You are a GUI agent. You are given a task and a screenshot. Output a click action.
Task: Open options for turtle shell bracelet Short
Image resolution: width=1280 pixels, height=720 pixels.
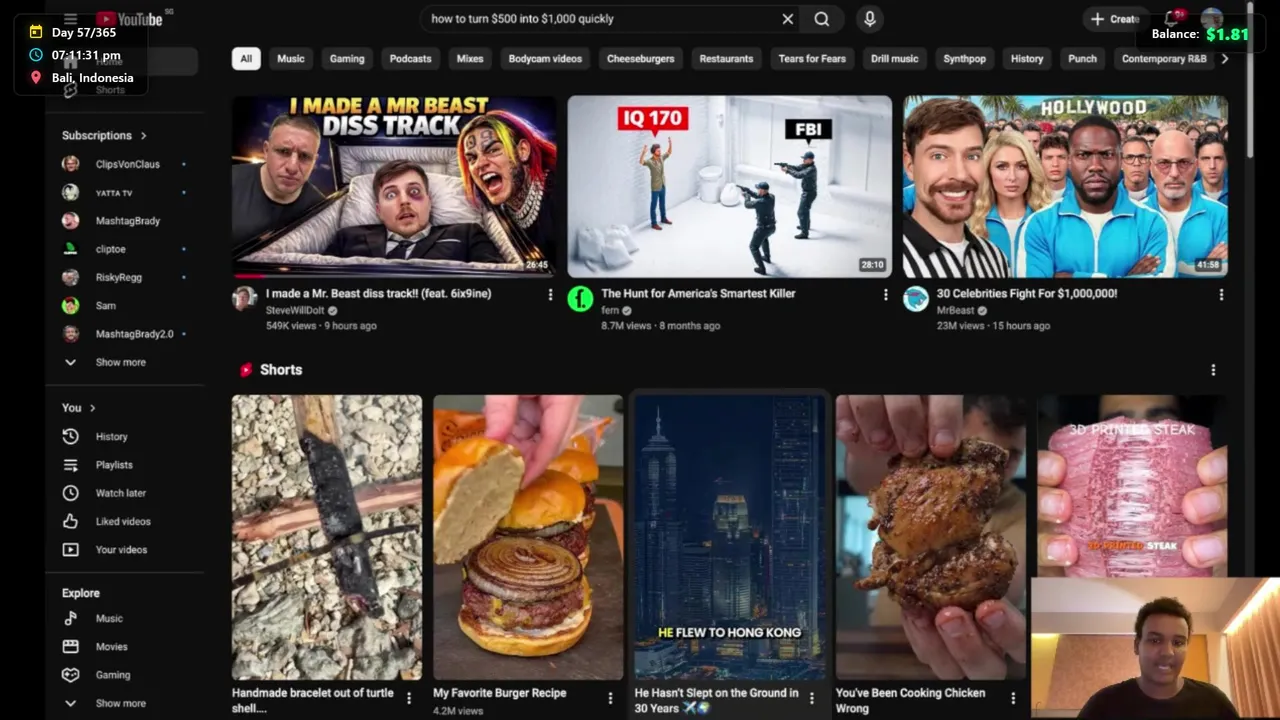[x=409, y=698]
